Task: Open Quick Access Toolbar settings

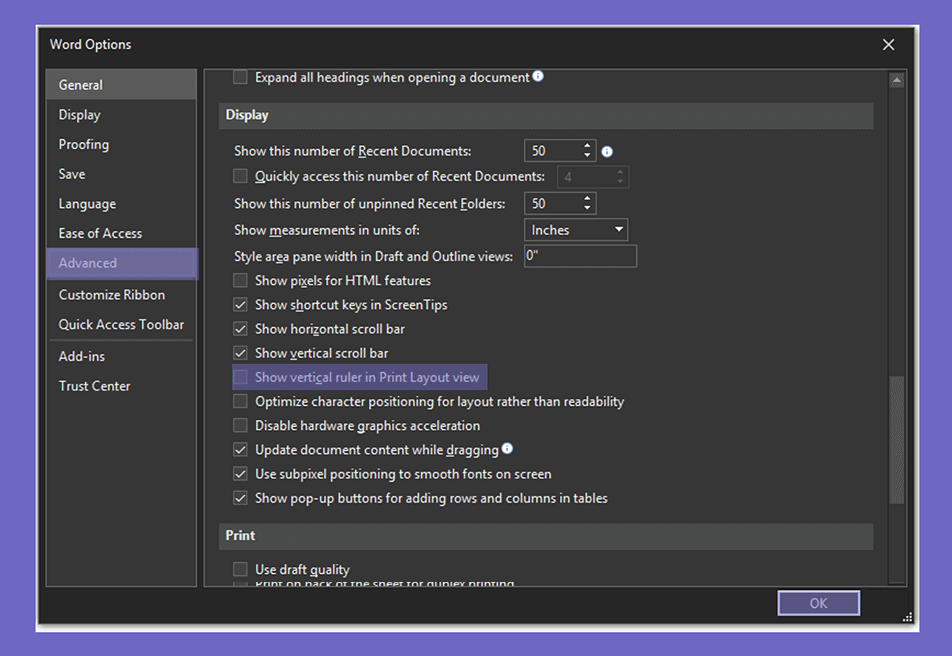Action: pos(121,324)
